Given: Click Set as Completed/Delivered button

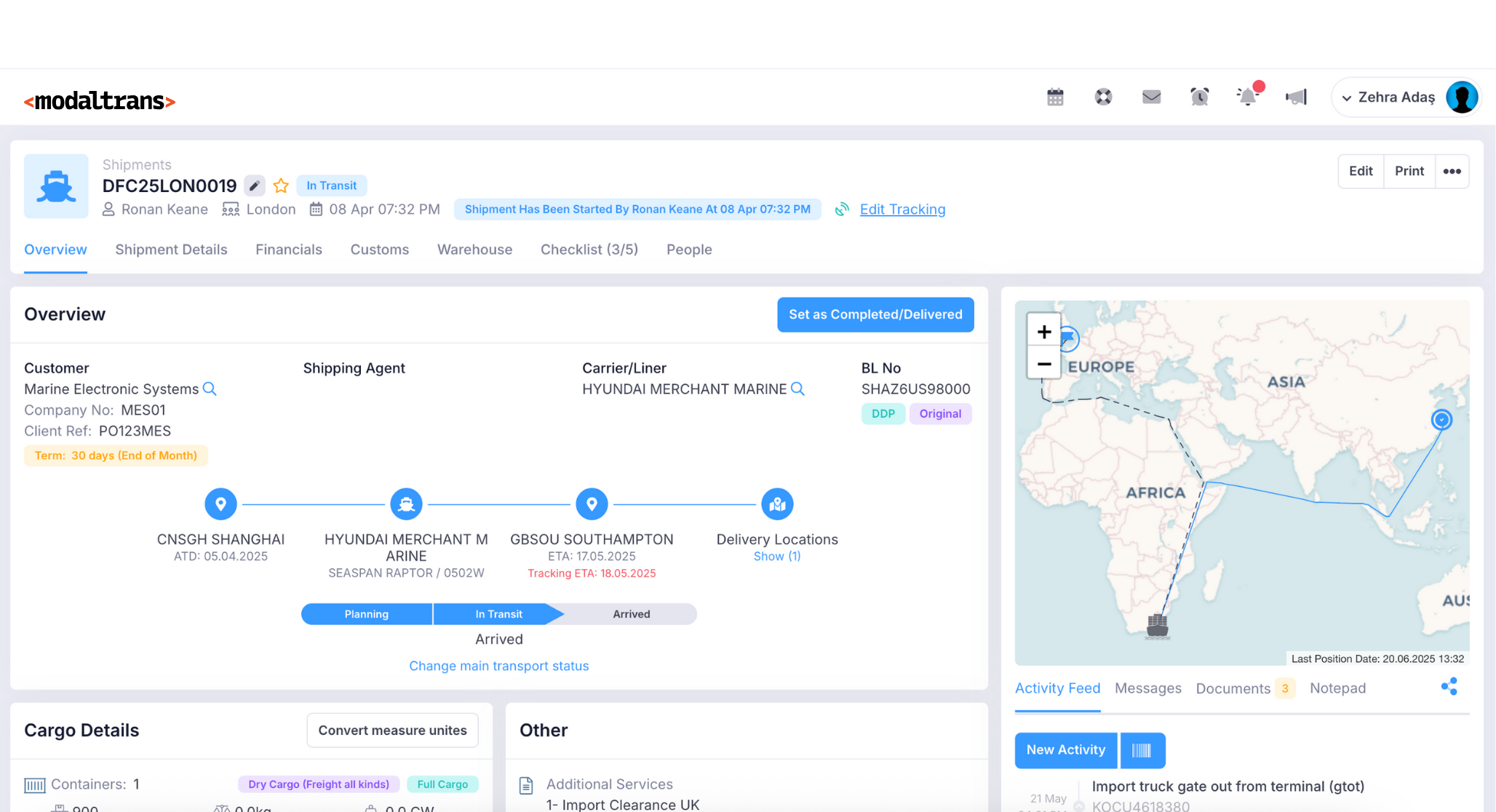Looking at the screenshot, I should (x=875, y=314).
